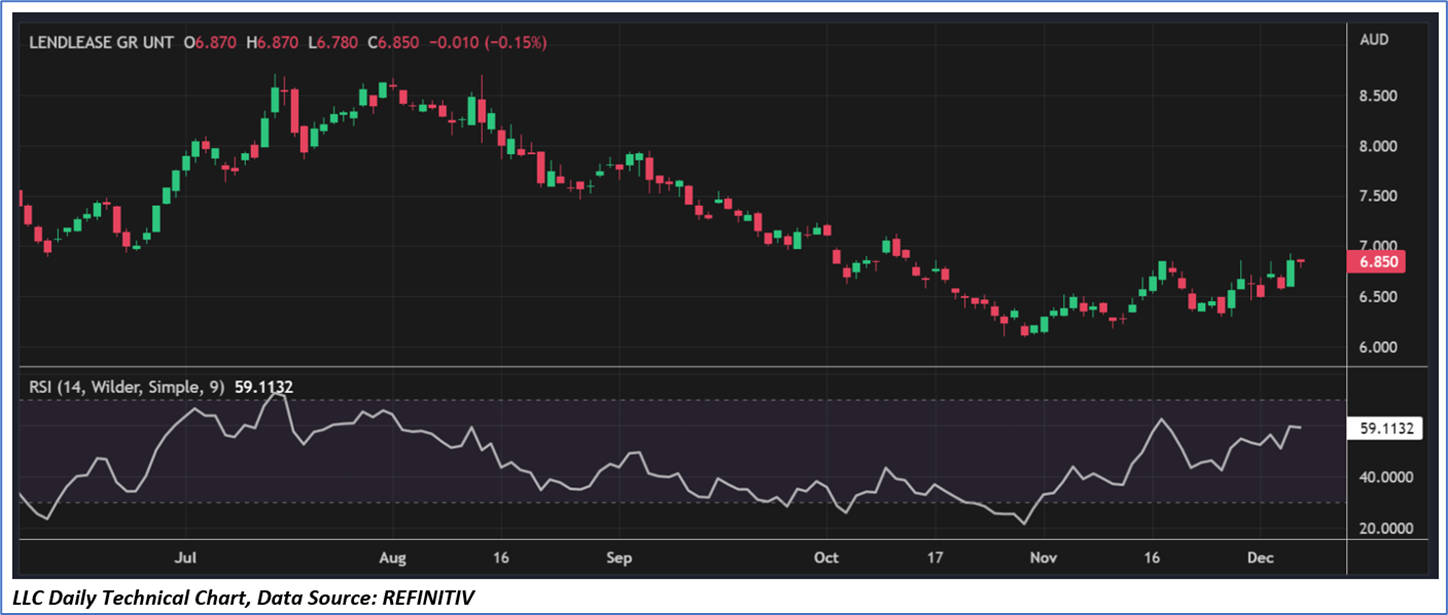This screenshot has height=615, width=1448.
Task: Open the RSI (14, Wilder, Simple, 9) indicator legend
Action: tap(128, 387)
